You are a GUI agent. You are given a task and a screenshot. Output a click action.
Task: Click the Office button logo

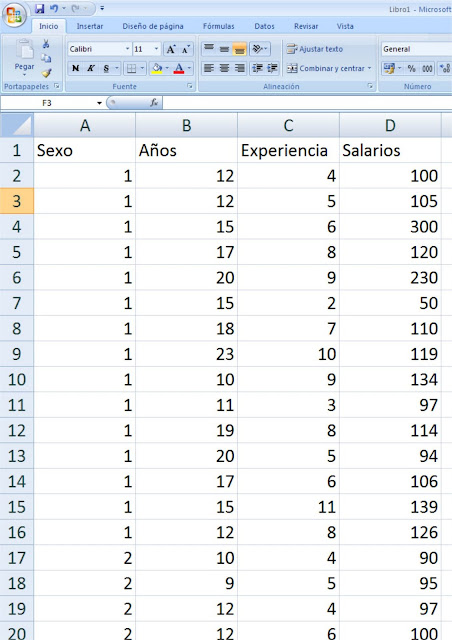tap(14, 15)
